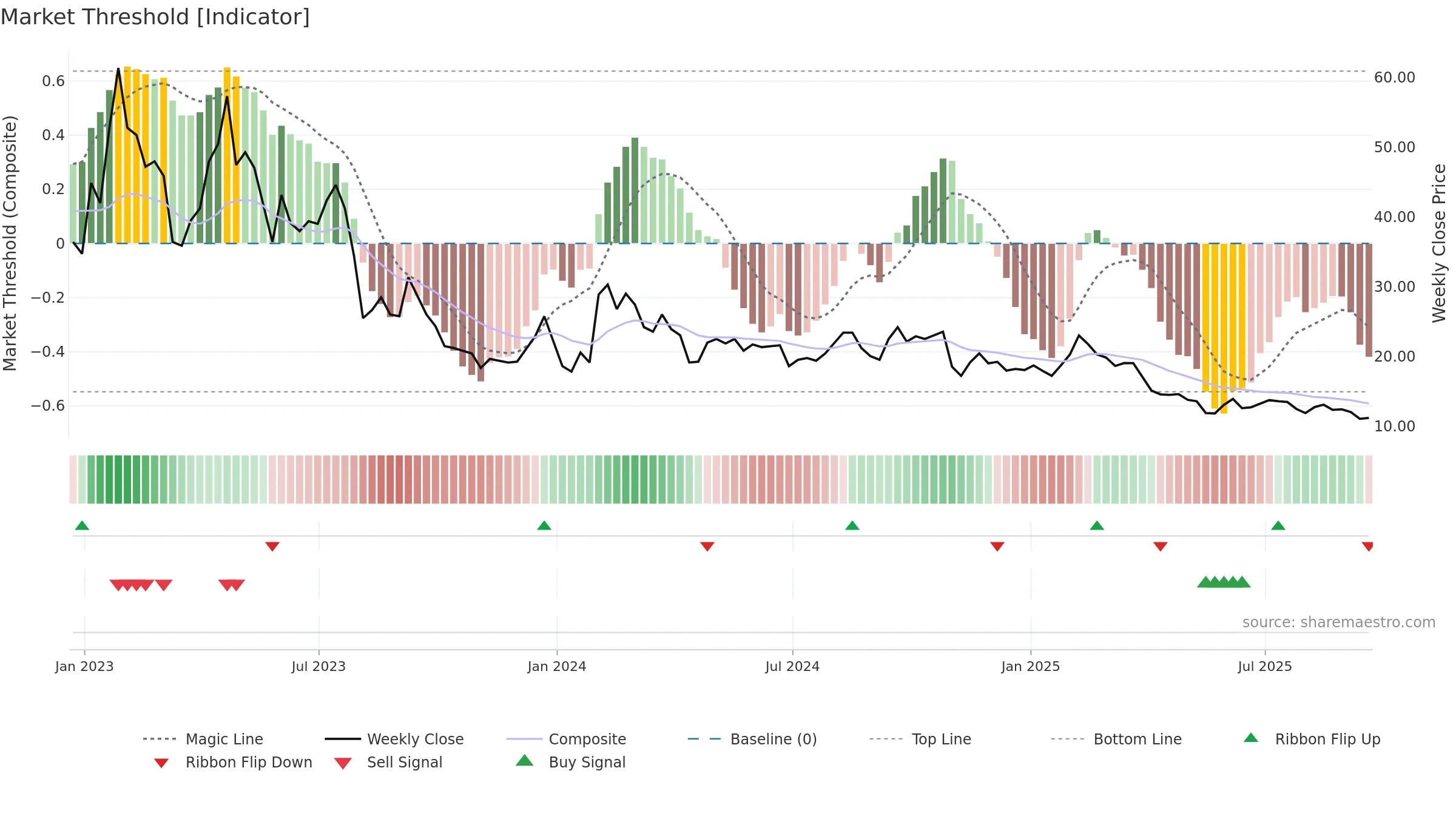Click the Ribbon Flip Down legend entry
Image resolution: width=1456 pixels, height=819 pixels.
[x=232, y=762]
